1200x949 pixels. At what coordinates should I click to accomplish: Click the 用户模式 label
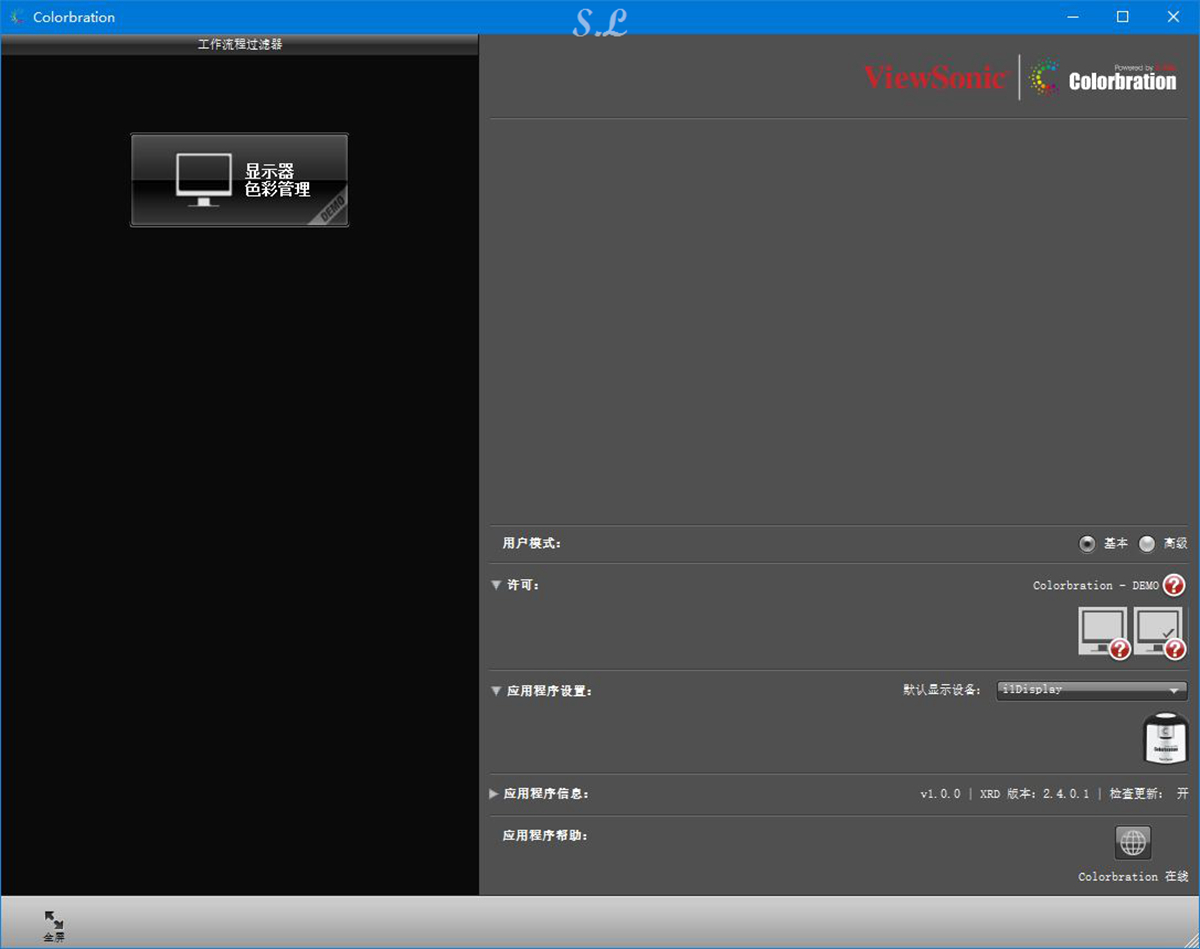click(532, 544)
